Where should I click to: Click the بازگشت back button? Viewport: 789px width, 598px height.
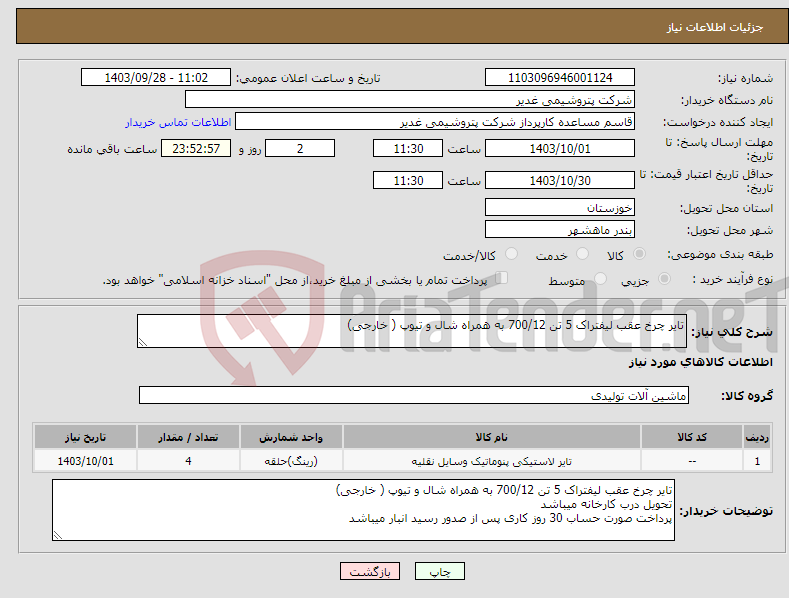click(370, 571)
